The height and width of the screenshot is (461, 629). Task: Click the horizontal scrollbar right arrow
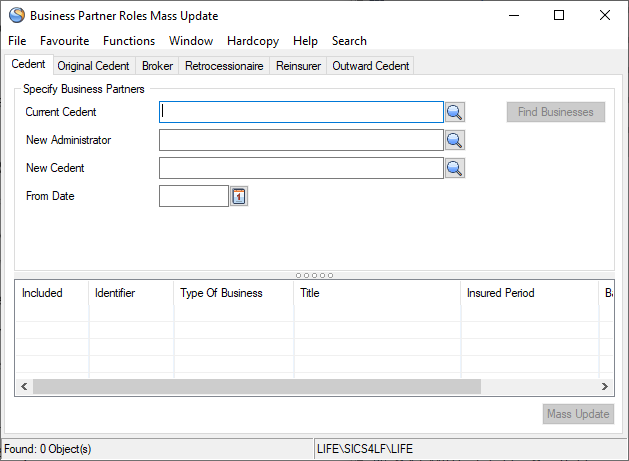pyautogui.click(x=605, y=386)
